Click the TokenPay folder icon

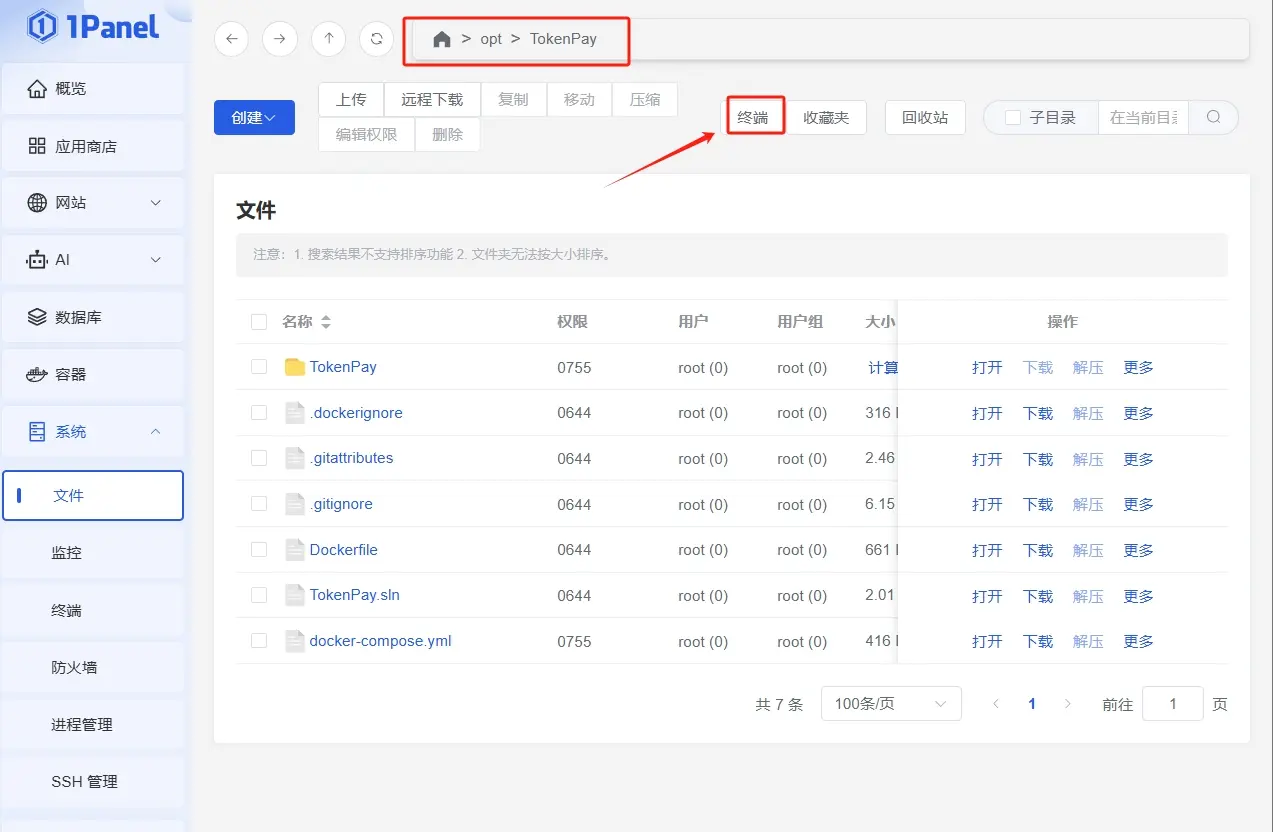pos(294,367)
